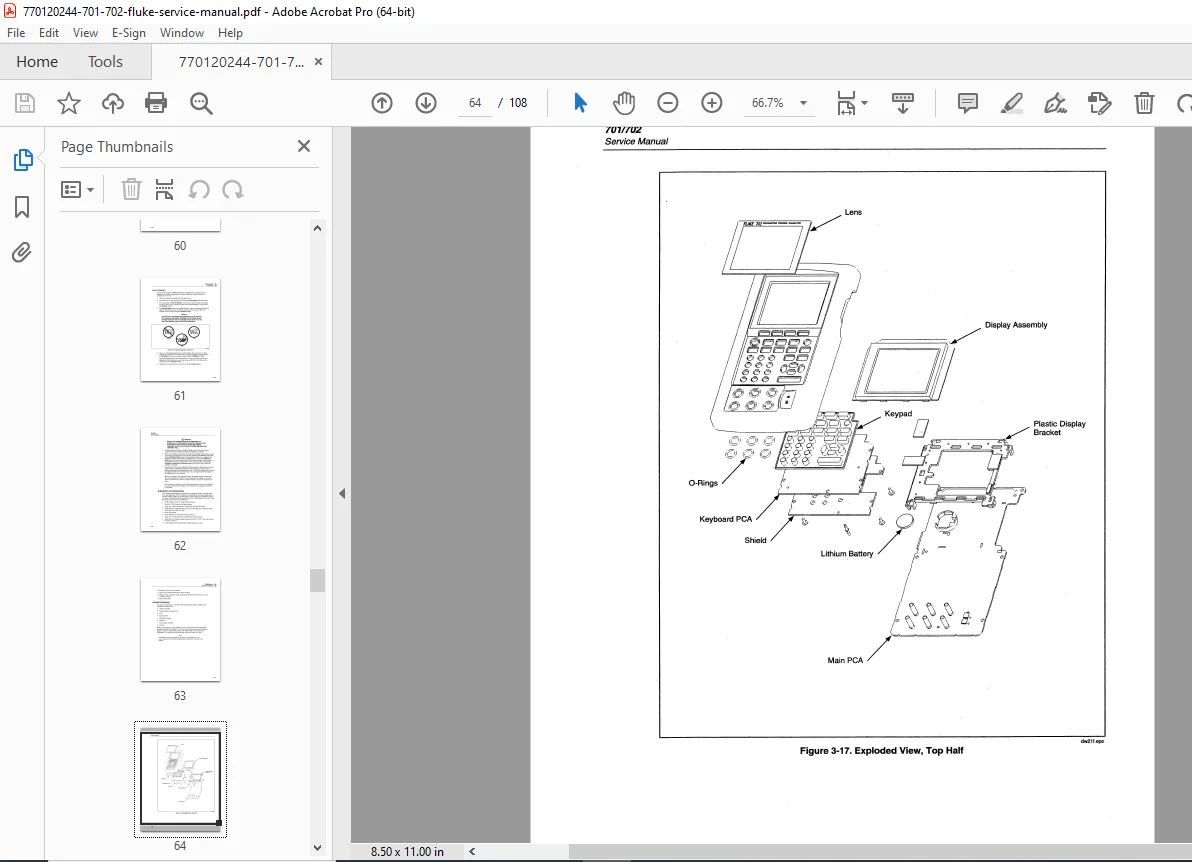Click the Main PCA label in diagram
This screenshot has width=1192, height=862.
click(x=845, y=660)
